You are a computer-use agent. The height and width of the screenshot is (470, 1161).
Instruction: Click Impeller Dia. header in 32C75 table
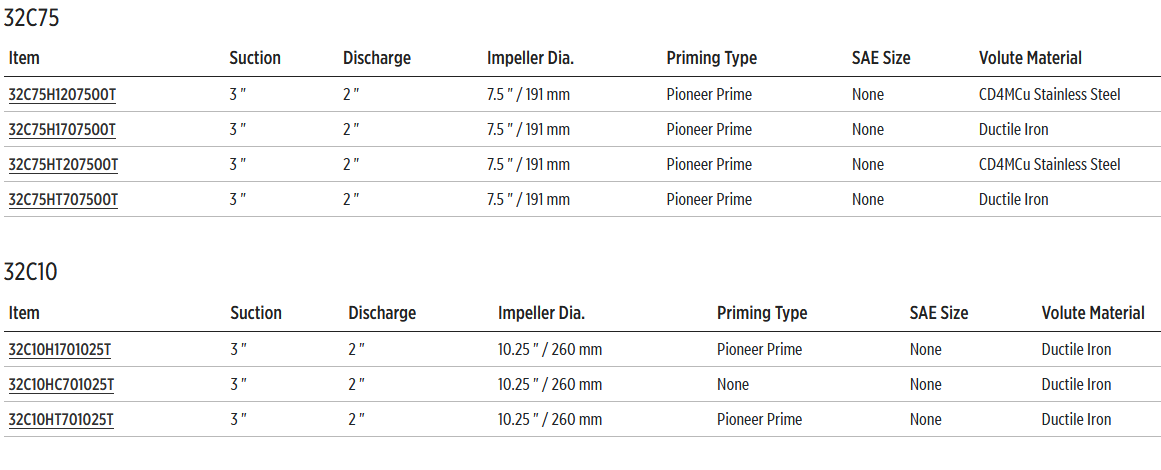530,58
